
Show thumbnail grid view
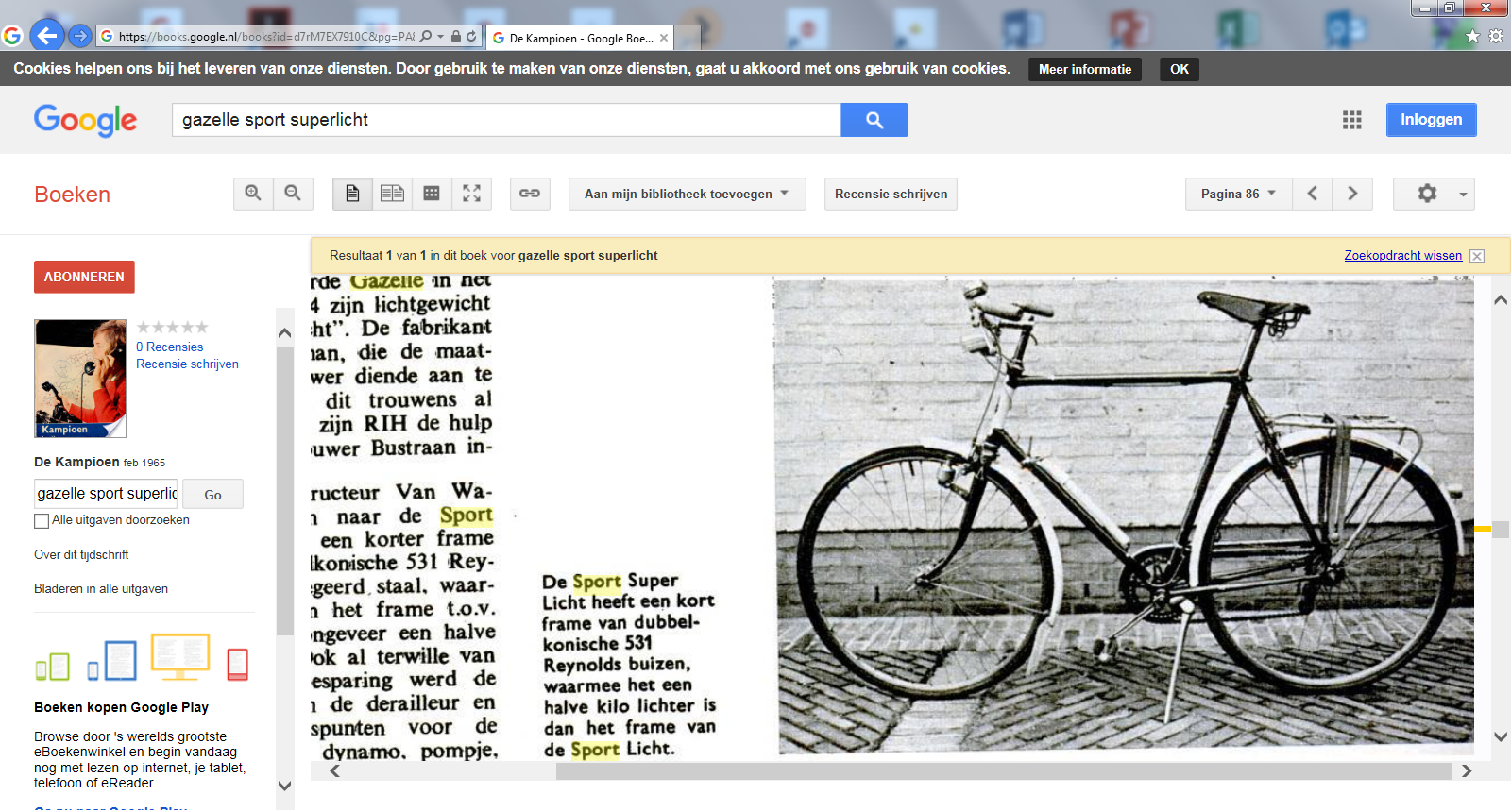click(432, 194)
